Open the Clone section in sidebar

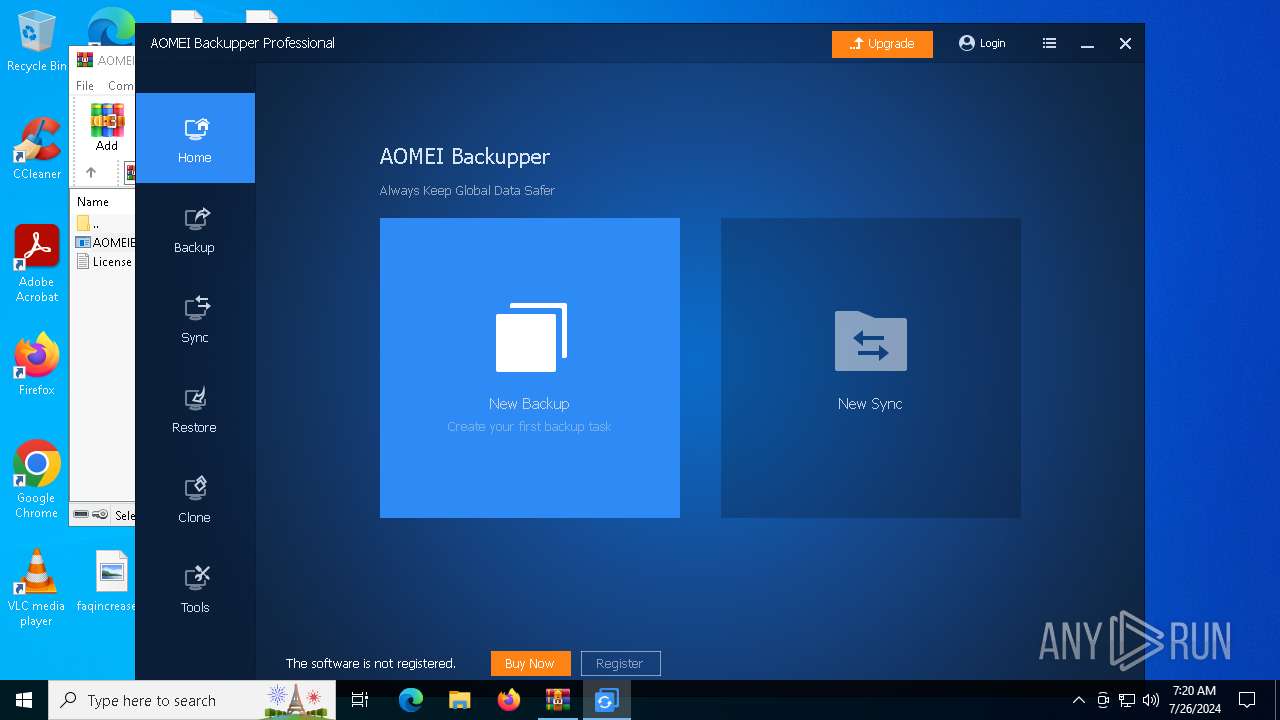(195, 499)
